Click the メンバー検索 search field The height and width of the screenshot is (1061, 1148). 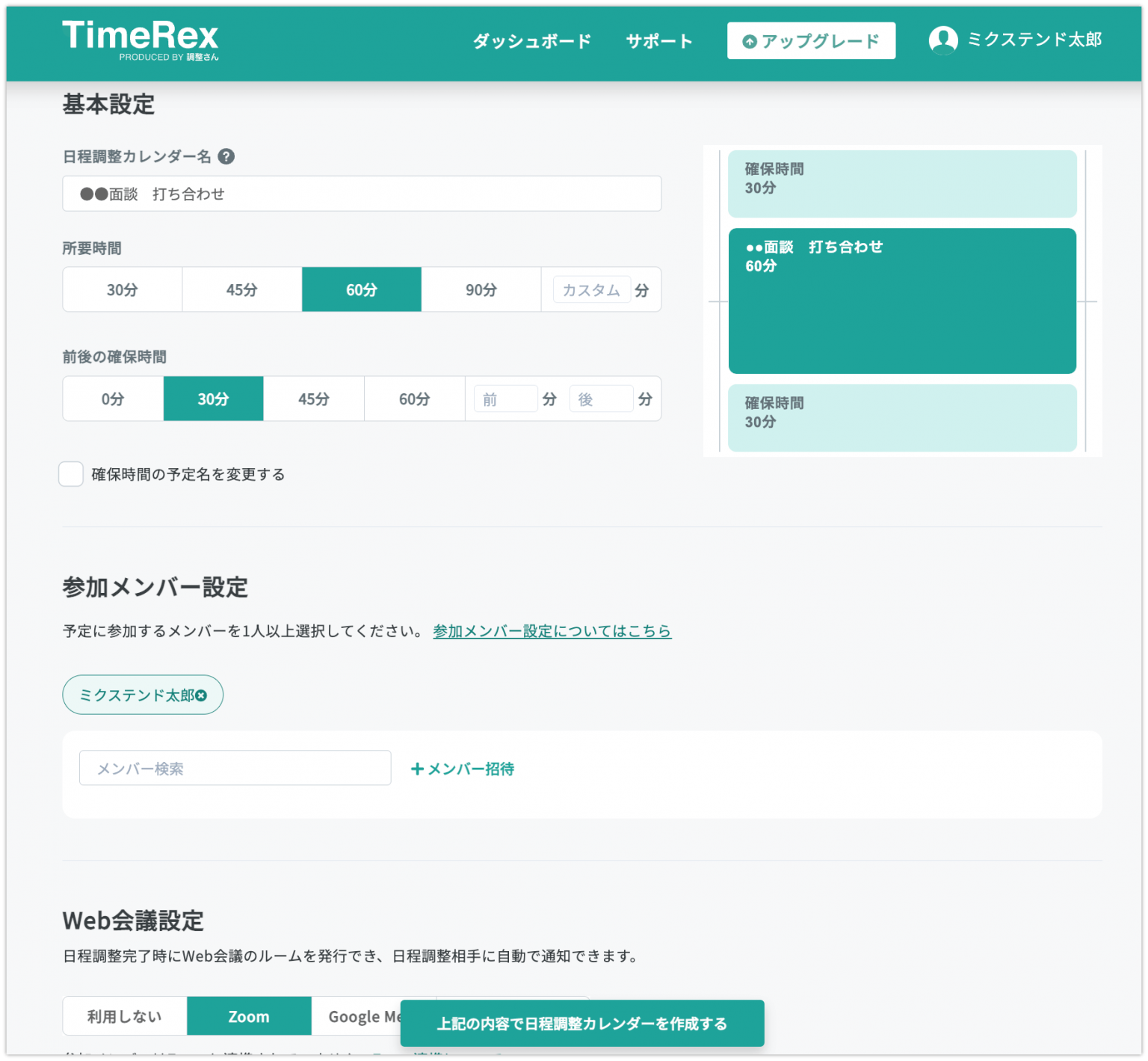(235, 768)
